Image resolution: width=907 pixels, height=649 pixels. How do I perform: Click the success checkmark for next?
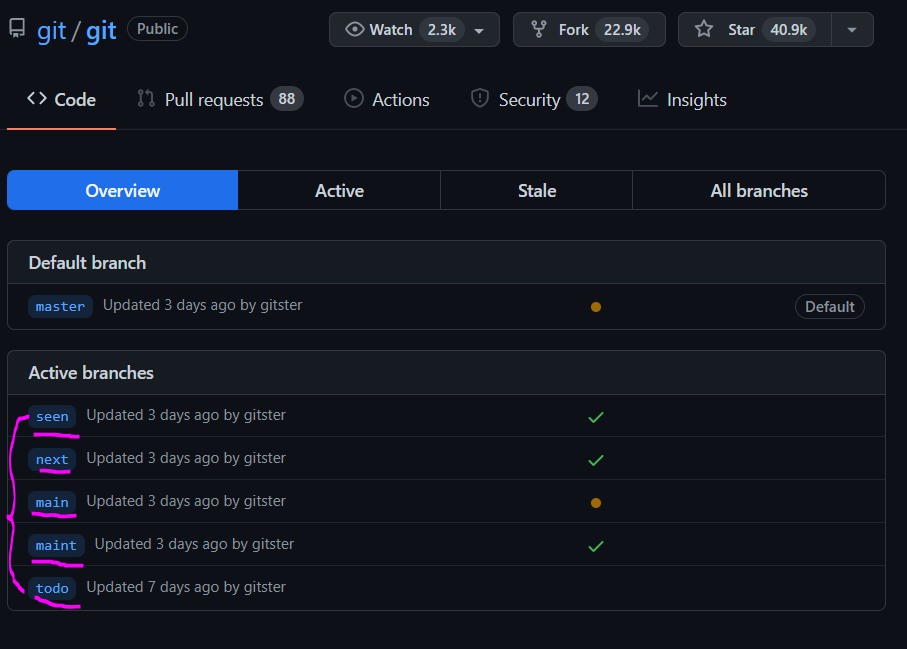pyautogui.click(x=596, y=460)
